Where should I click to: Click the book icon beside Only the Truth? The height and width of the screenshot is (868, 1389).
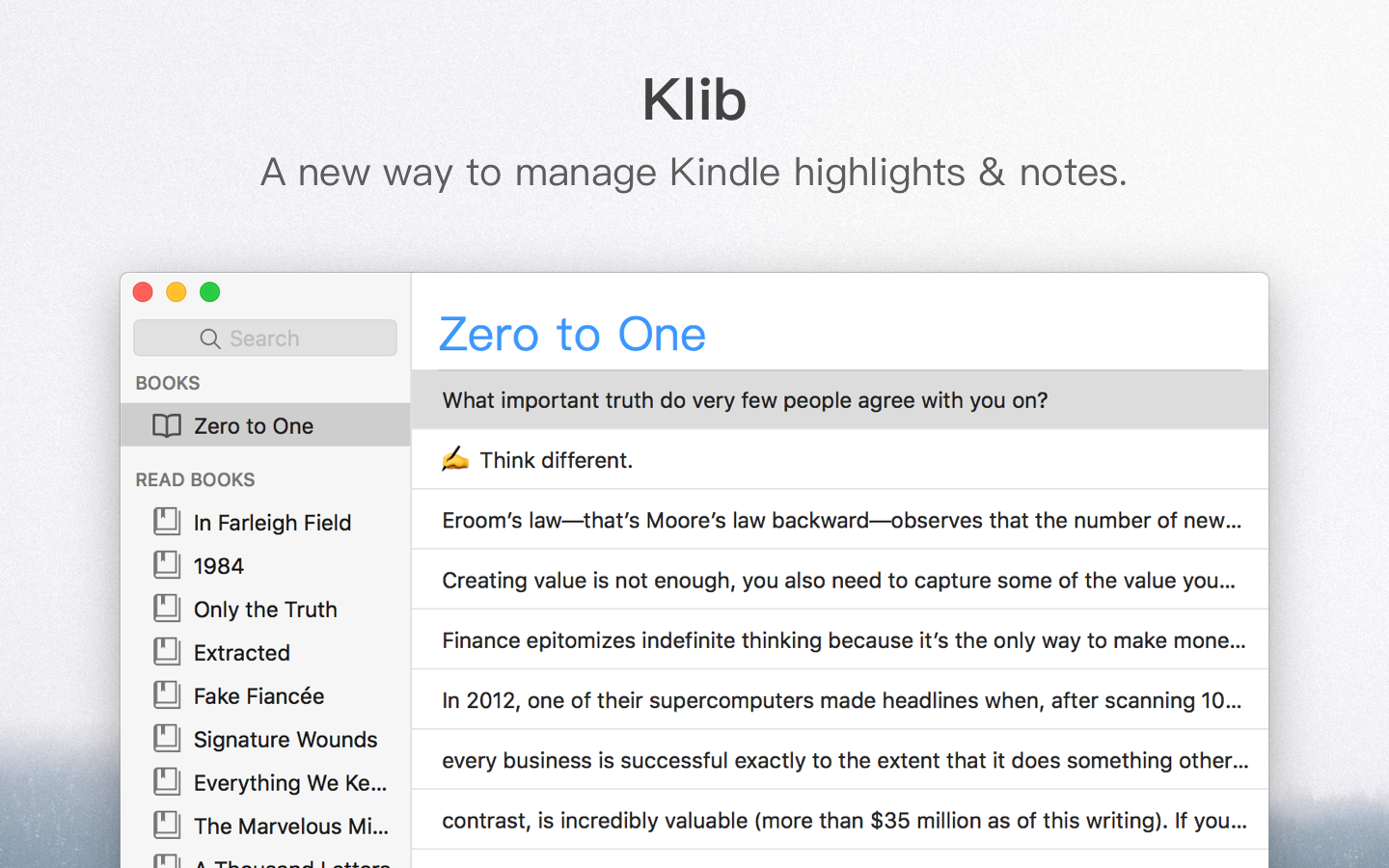pos(167,609)
